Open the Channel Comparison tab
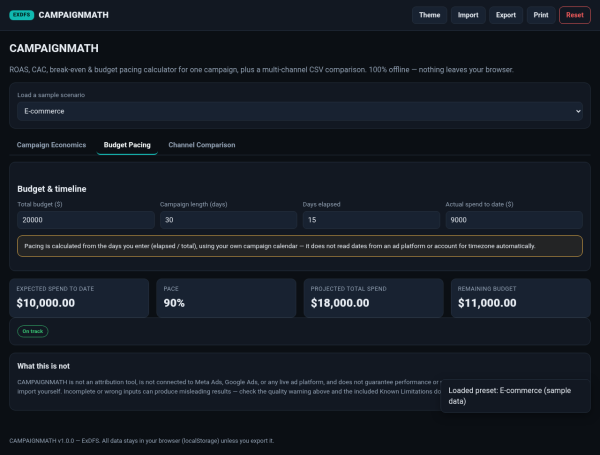Image resolution: width=600 pixels, height=455 pixels. 202,145
